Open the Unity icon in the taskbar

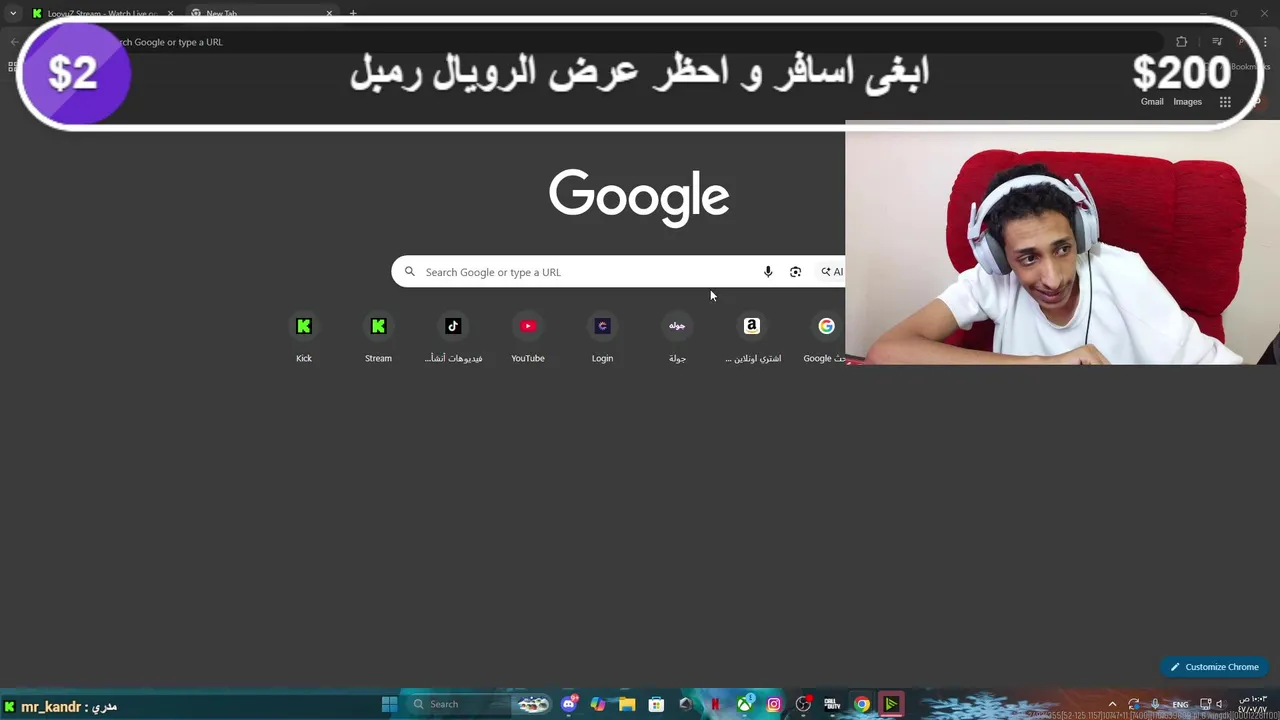(x=686, y=704)
